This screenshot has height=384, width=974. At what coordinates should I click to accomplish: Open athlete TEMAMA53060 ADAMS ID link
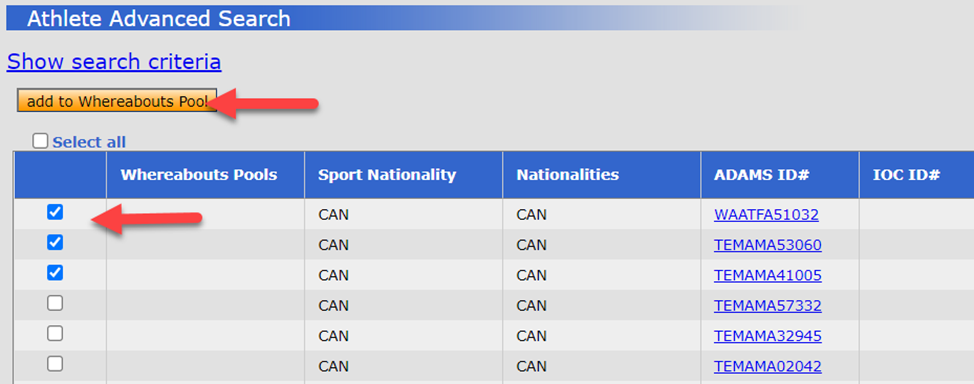tap(768, 245)
